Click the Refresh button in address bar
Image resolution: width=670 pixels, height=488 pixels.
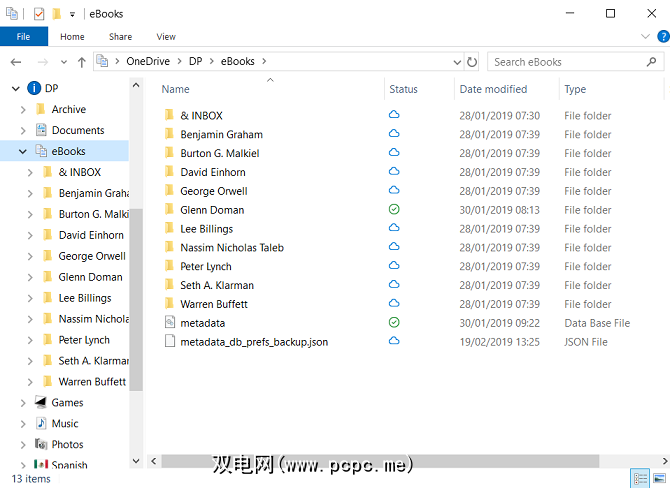point(471,62)
